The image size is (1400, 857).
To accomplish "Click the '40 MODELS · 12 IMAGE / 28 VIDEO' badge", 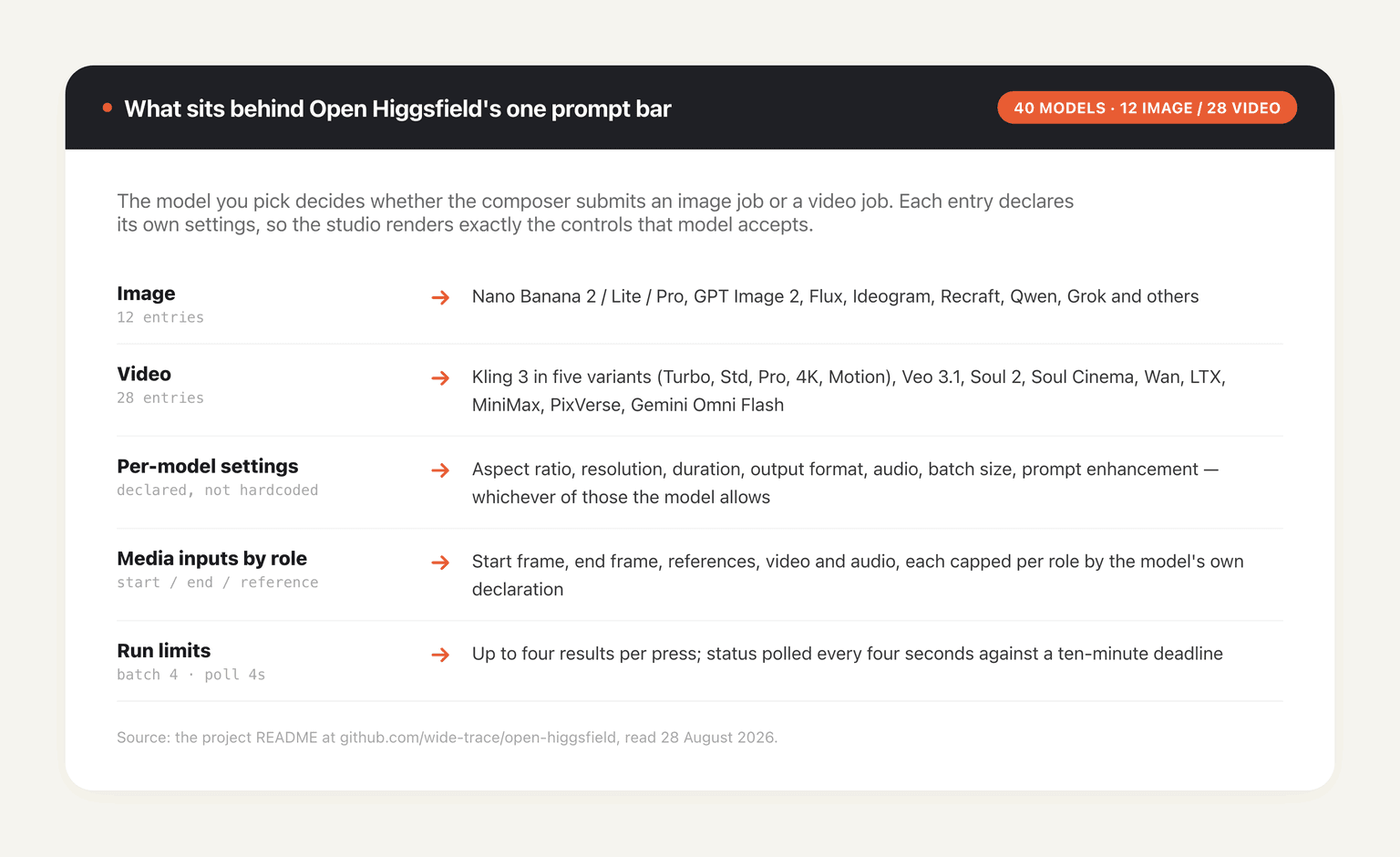I will [1147, 108].
